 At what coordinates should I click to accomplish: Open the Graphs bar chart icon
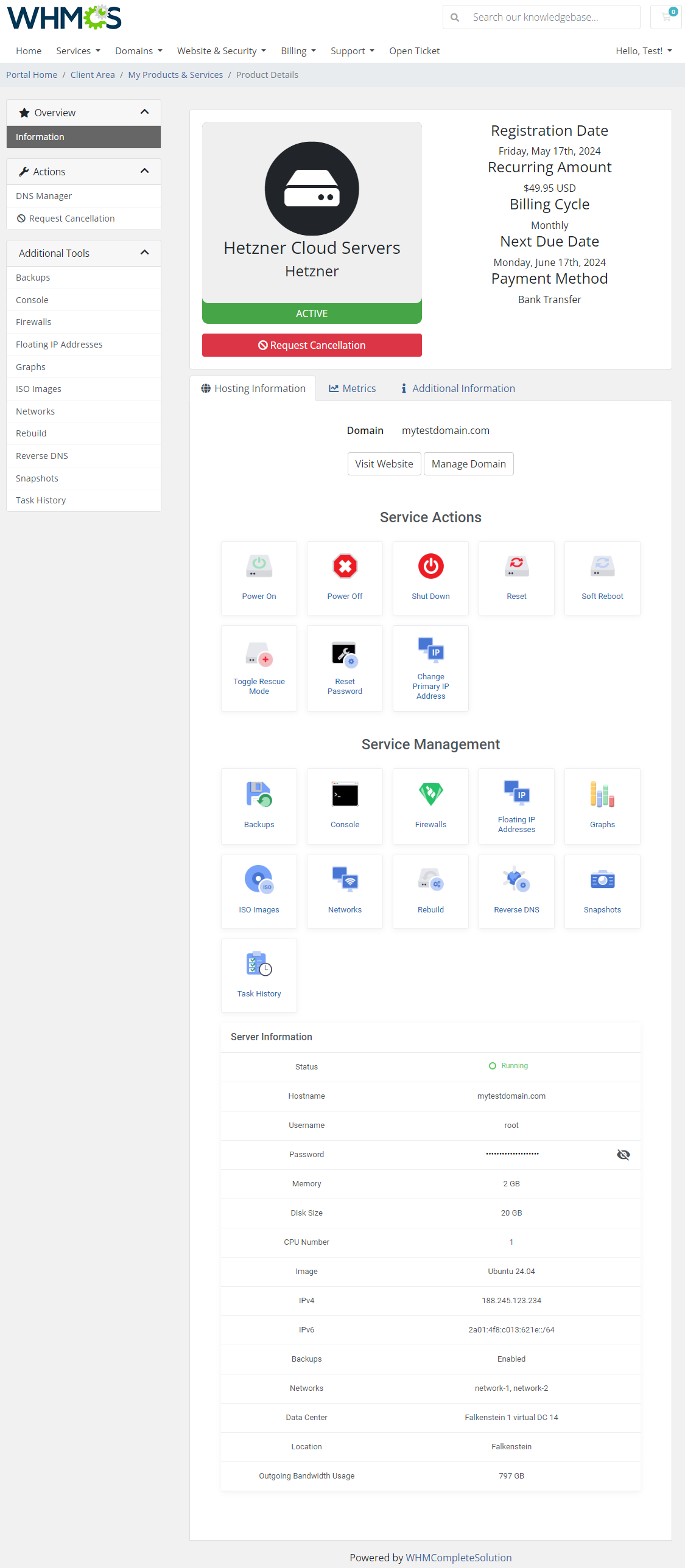tap(602, 794)
